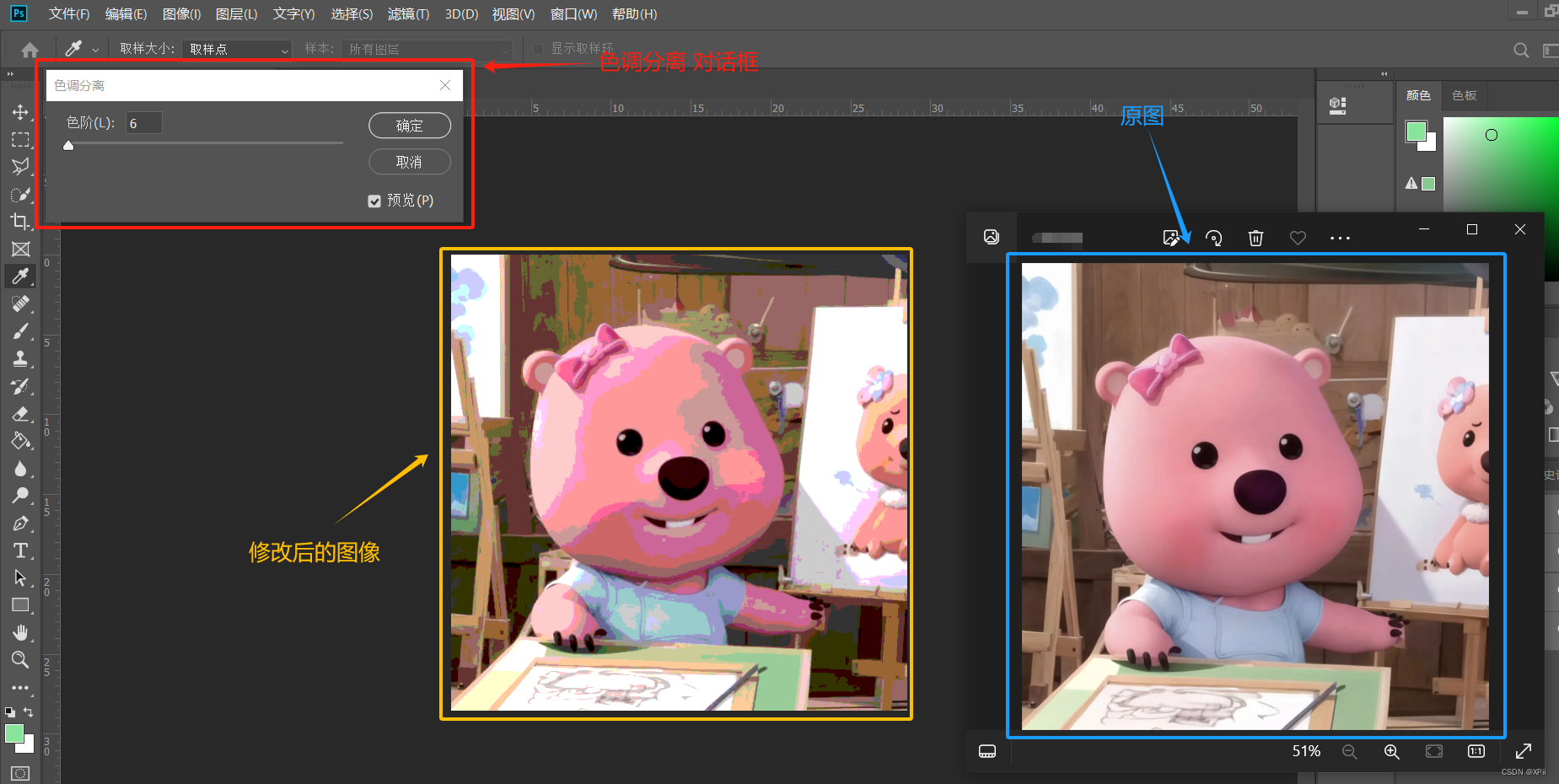Select the Frame tool

[x=20, y=250]
